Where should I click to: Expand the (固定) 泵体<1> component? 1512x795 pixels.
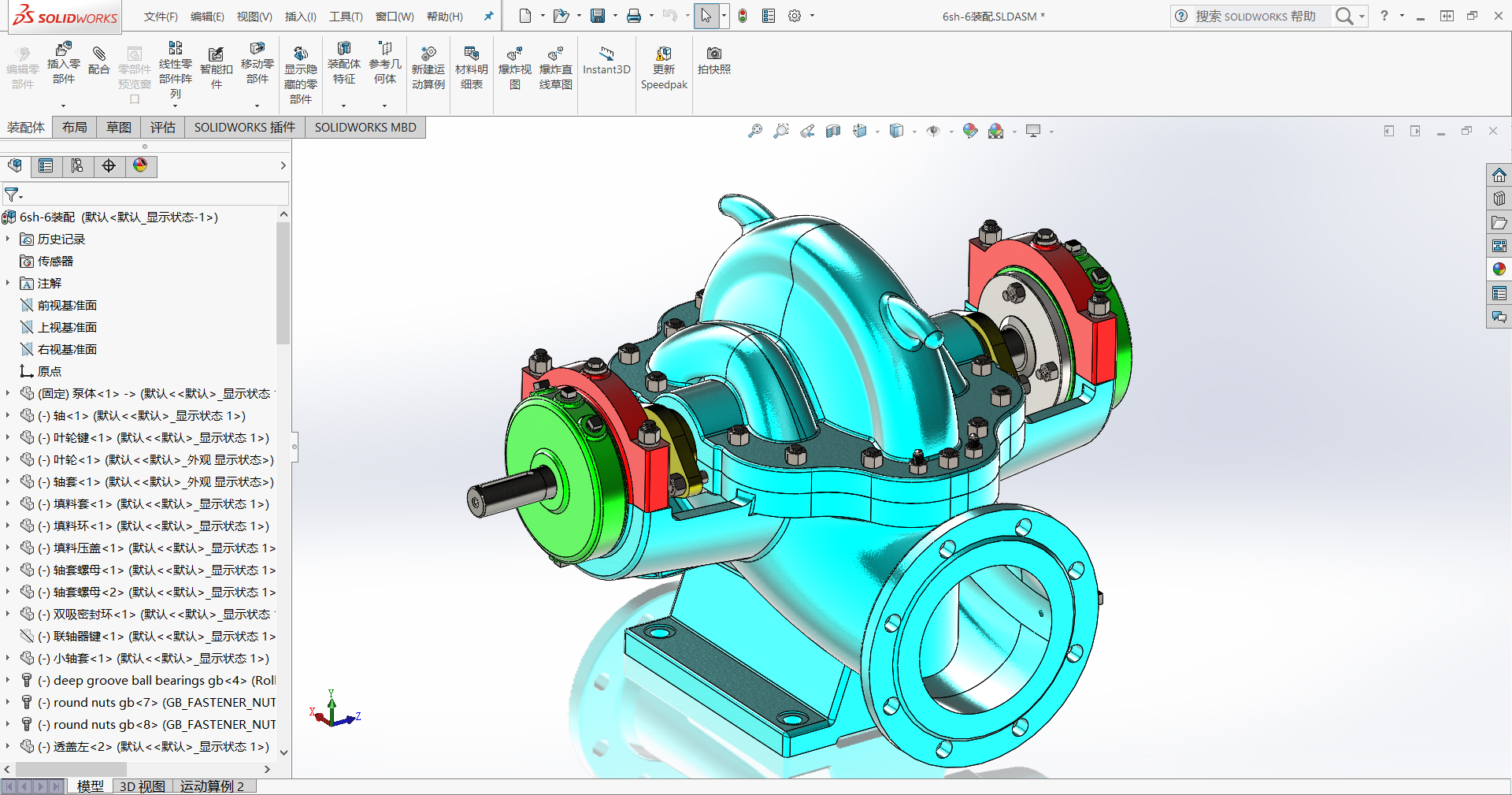[x=8, y=393]
